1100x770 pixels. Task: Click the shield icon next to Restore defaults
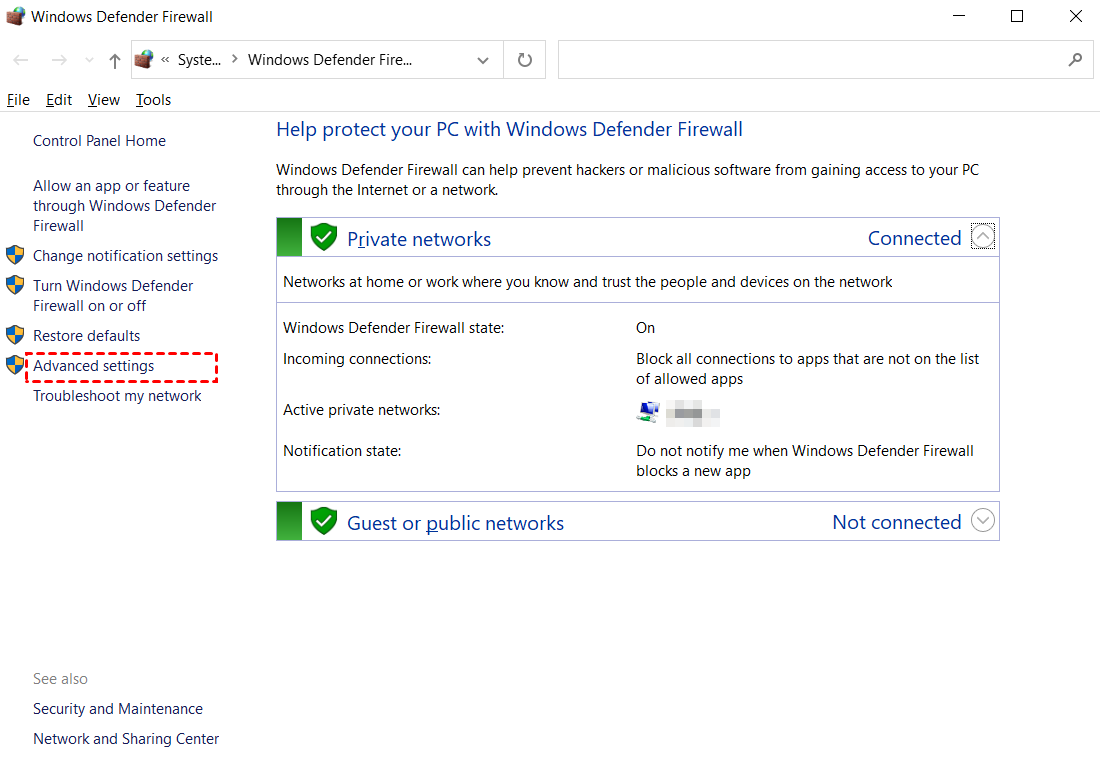15,335
